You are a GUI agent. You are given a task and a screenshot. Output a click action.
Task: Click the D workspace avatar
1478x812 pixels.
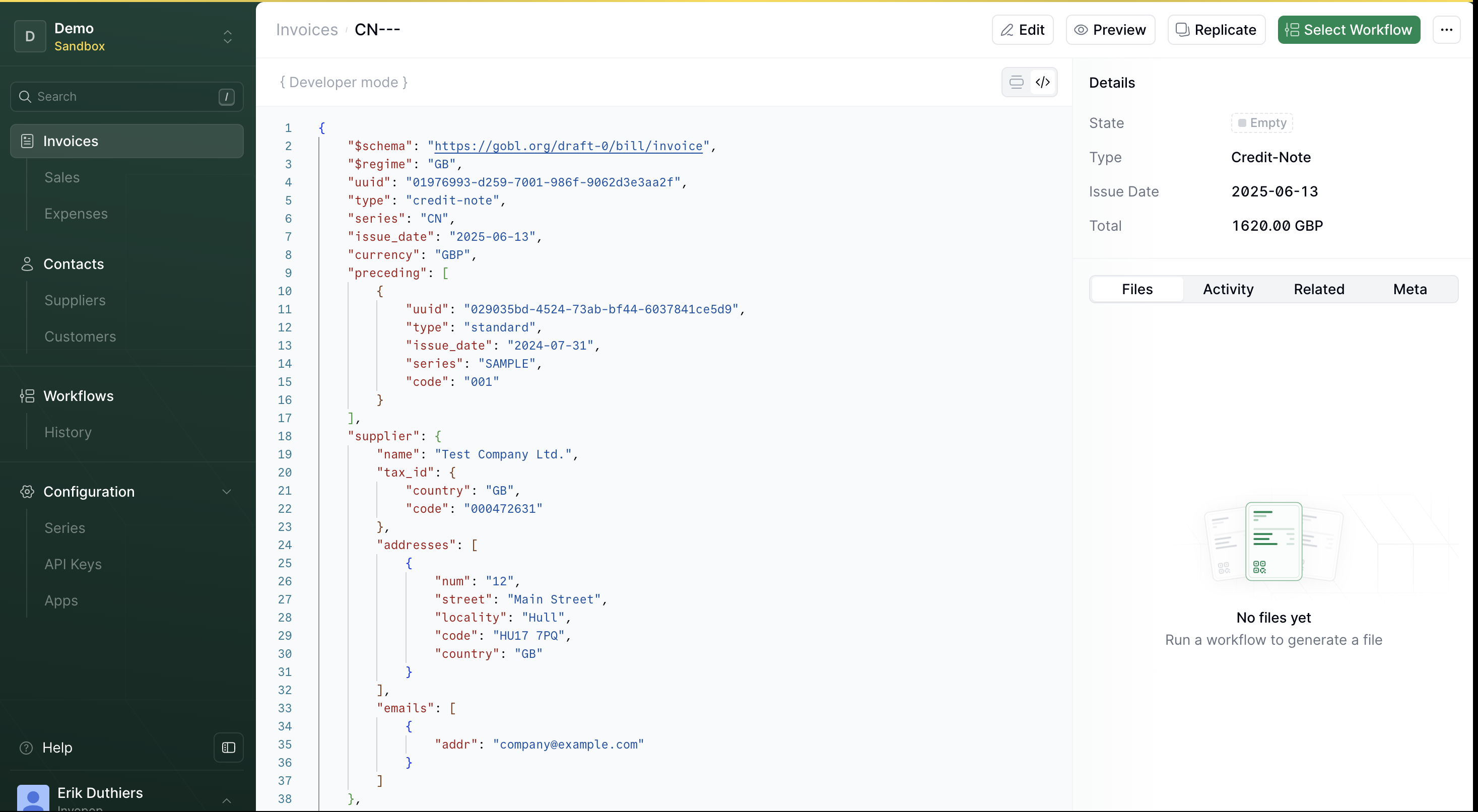[x=30, y=36]
